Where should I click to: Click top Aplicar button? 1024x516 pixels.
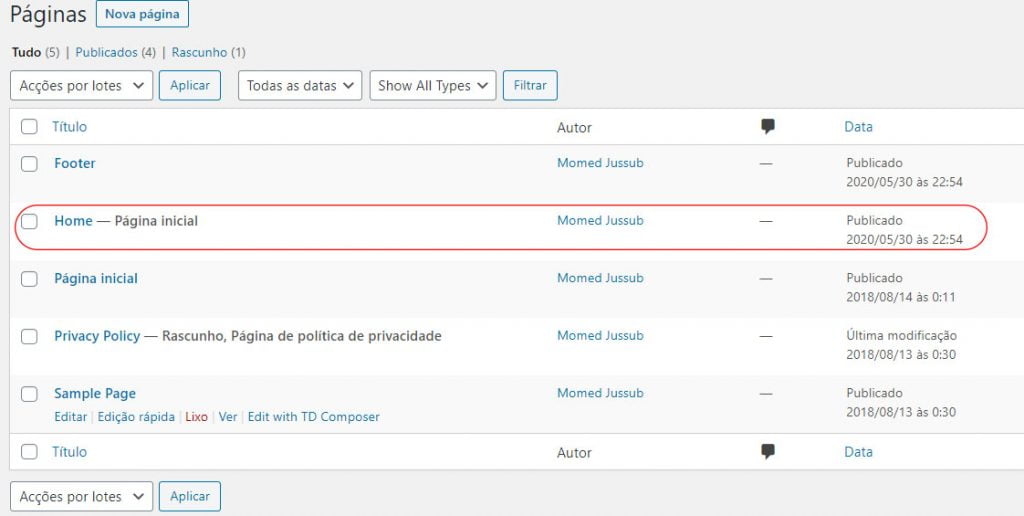click(x=189, y=86)
